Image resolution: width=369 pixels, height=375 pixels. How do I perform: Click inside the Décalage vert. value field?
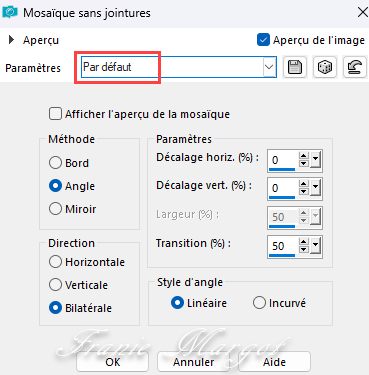(282, 188)
